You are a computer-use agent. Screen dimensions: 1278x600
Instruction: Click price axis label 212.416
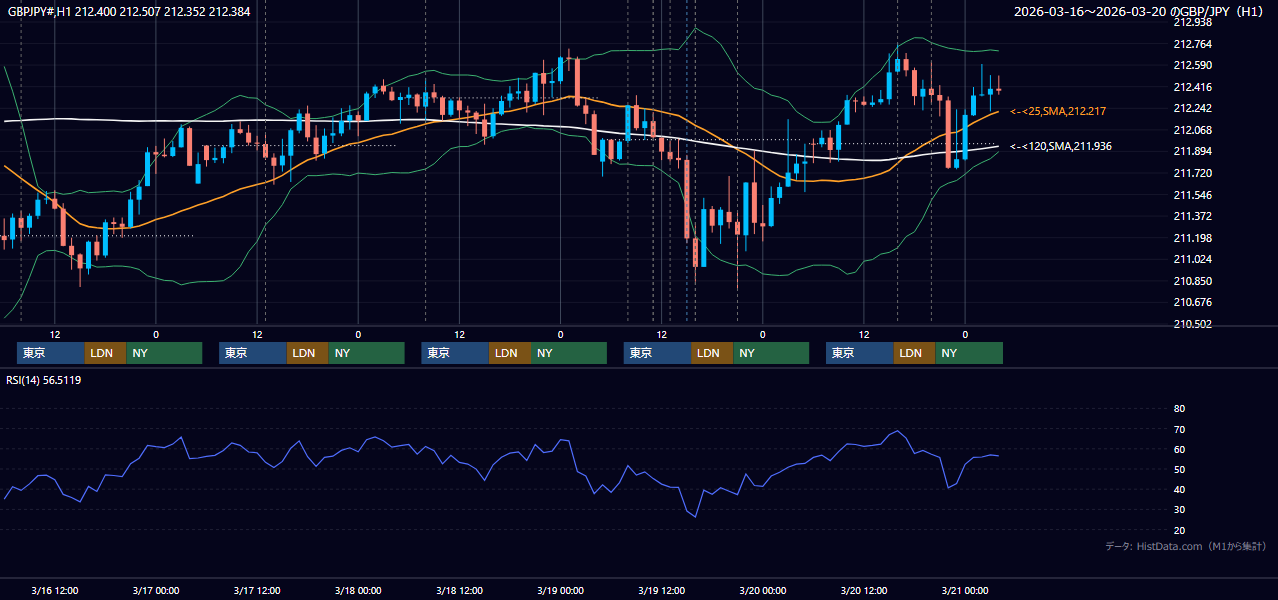click(1192, 87)
